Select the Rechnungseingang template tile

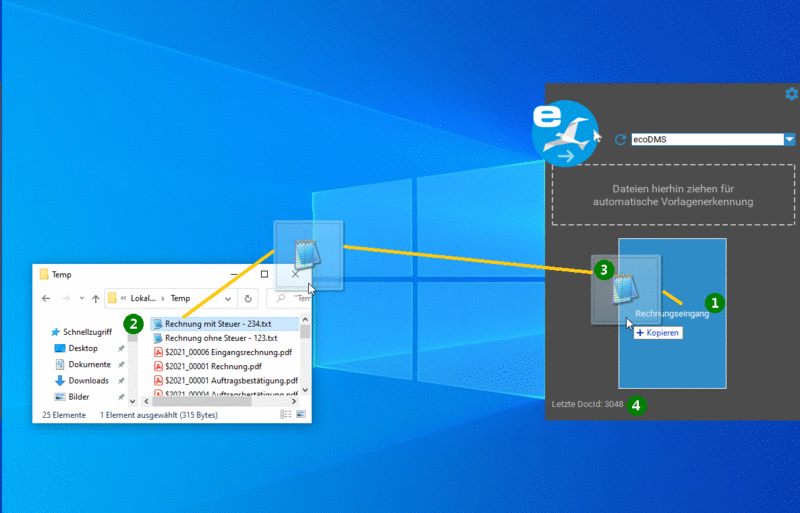pos(672,313)
